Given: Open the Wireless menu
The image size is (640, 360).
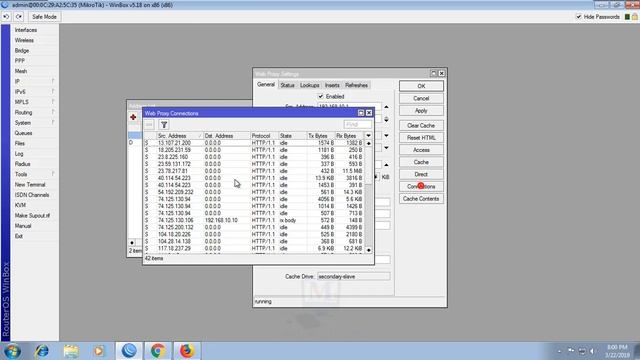Looking at the screenshot, I should 24,40.
